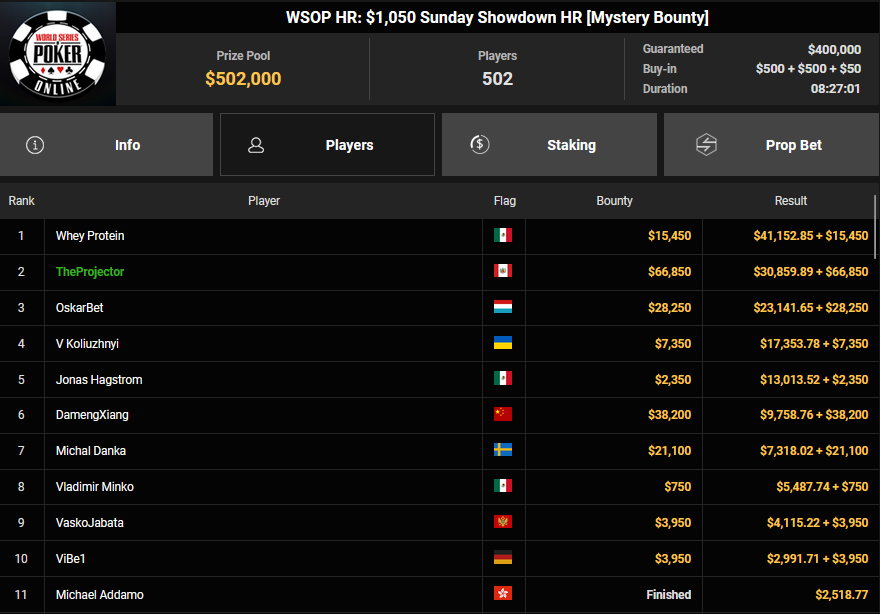Click the flag in DamengXiang's row
Image resolution: width=880 pixels, height=614 pixels.
(503, 415)
